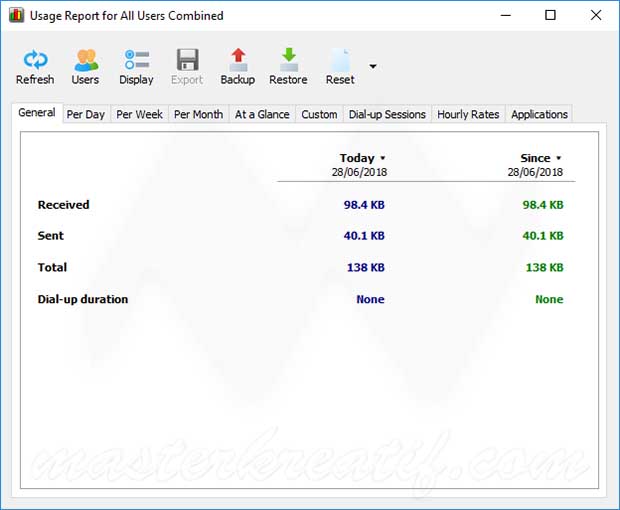620x510 pixels.
Task: Open the toolbar overflow dropdown arrow
Action: tap(373, 66)
